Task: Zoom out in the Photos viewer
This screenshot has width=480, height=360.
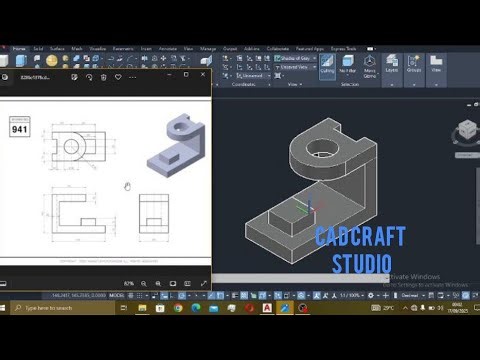Action: point(144,284)
